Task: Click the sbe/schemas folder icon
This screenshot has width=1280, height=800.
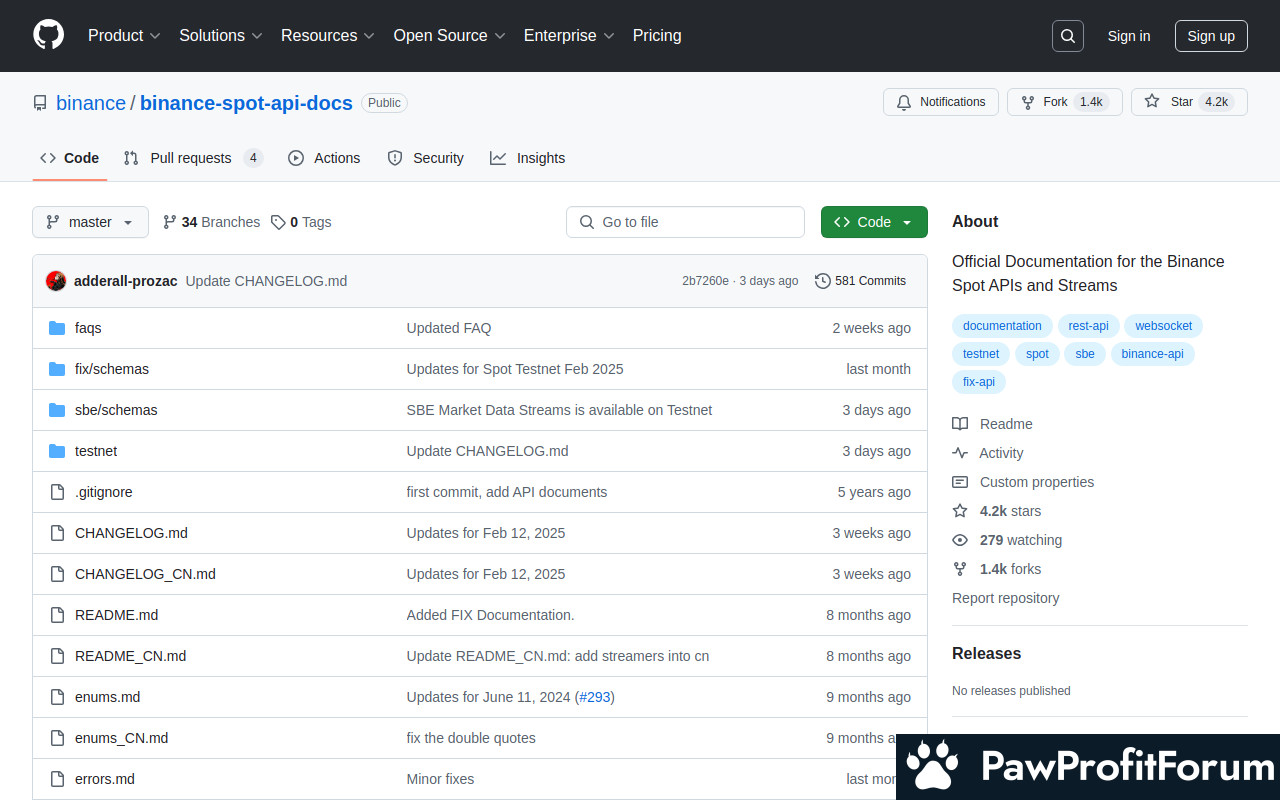Action: click(x=57, y=410)
